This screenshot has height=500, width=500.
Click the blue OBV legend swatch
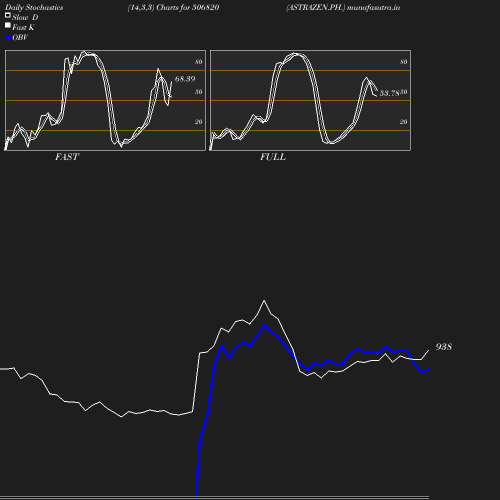[x=8, y=38]
